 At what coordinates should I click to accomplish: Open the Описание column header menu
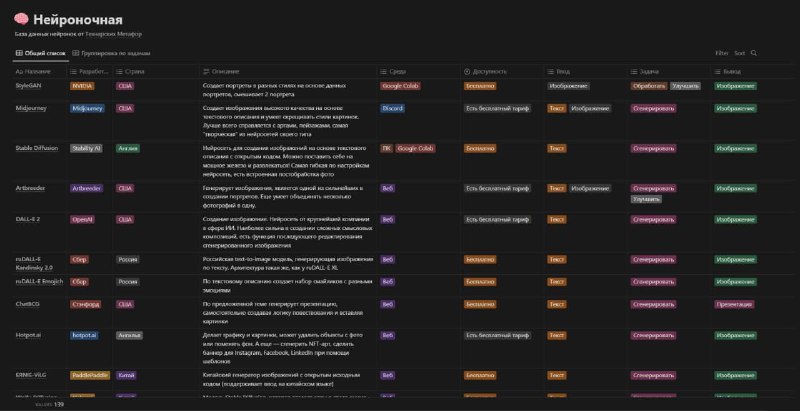point(221,72)
